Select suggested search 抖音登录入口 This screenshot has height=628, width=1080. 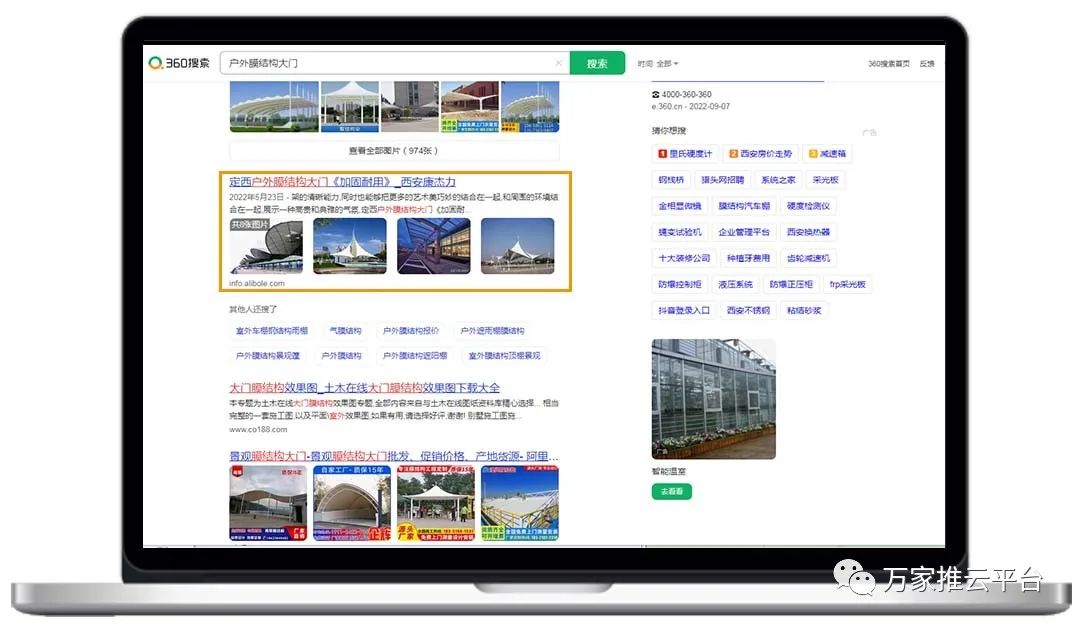point(684,310)
